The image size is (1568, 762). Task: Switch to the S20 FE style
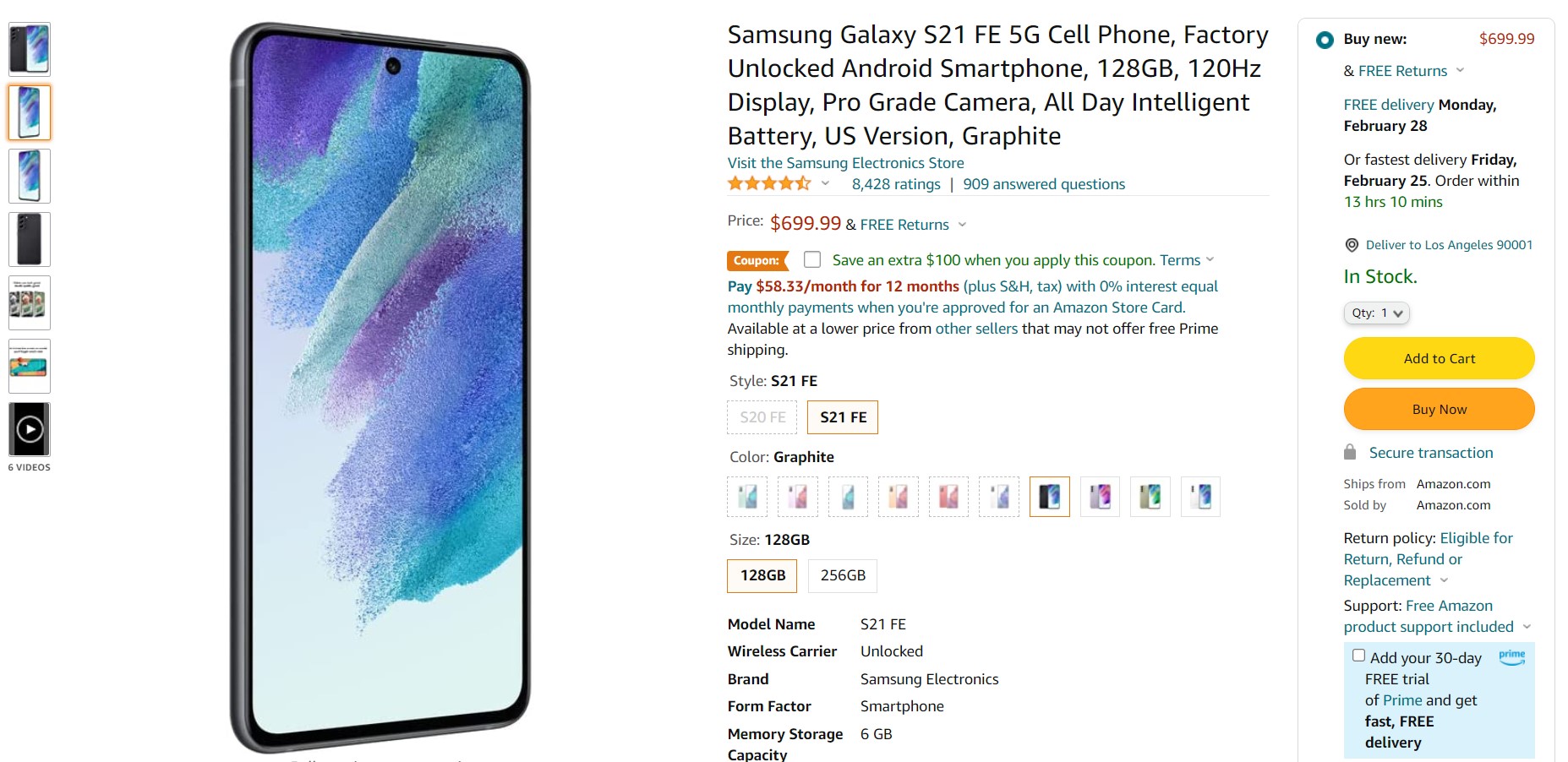pyautogui.click(x=762, y=417)
